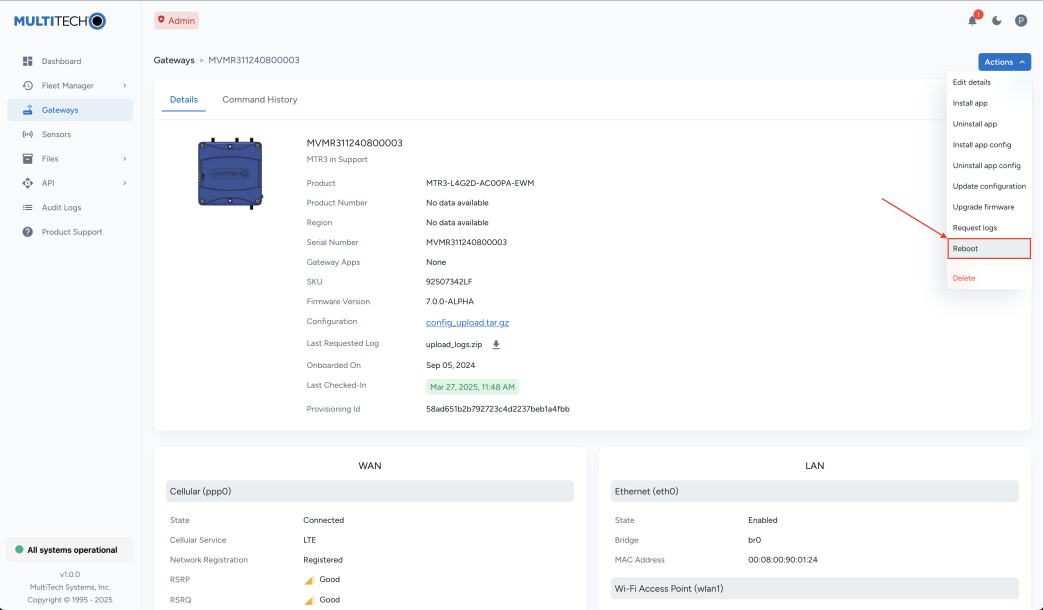Click the Bridge value br0
The width and height of the screenshot is (1043, 610).
point(754,540)
